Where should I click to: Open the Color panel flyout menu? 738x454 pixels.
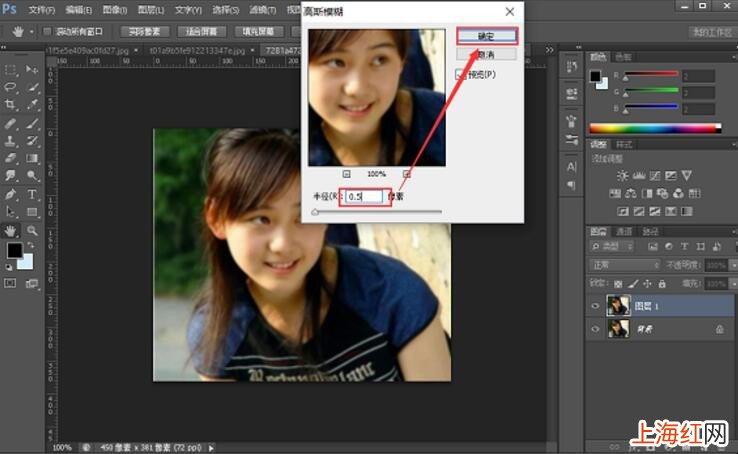(734, 57)
